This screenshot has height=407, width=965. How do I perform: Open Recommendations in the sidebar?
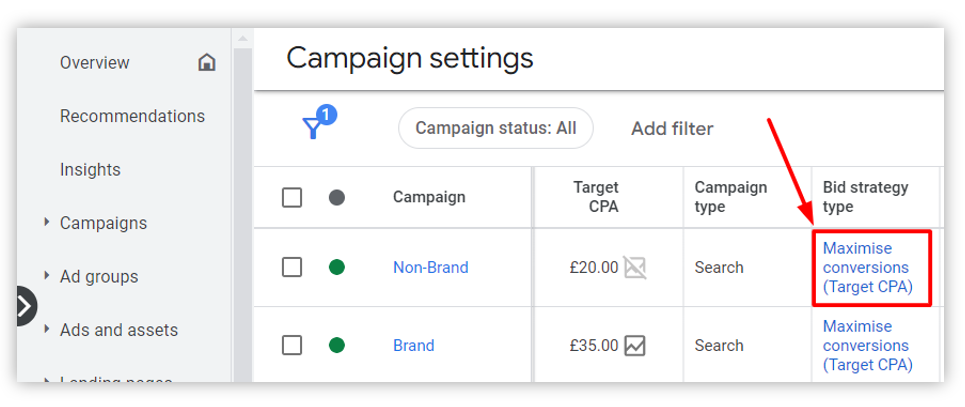click(x=132, y=116)
